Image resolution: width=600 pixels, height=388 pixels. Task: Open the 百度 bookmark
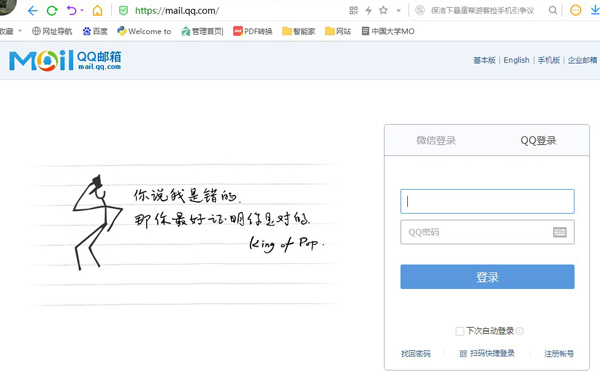pos(95,31)
